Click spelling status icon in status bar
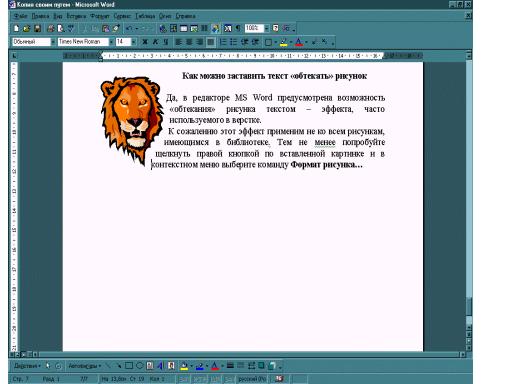 pyautogui.click(x=279, y=379)
